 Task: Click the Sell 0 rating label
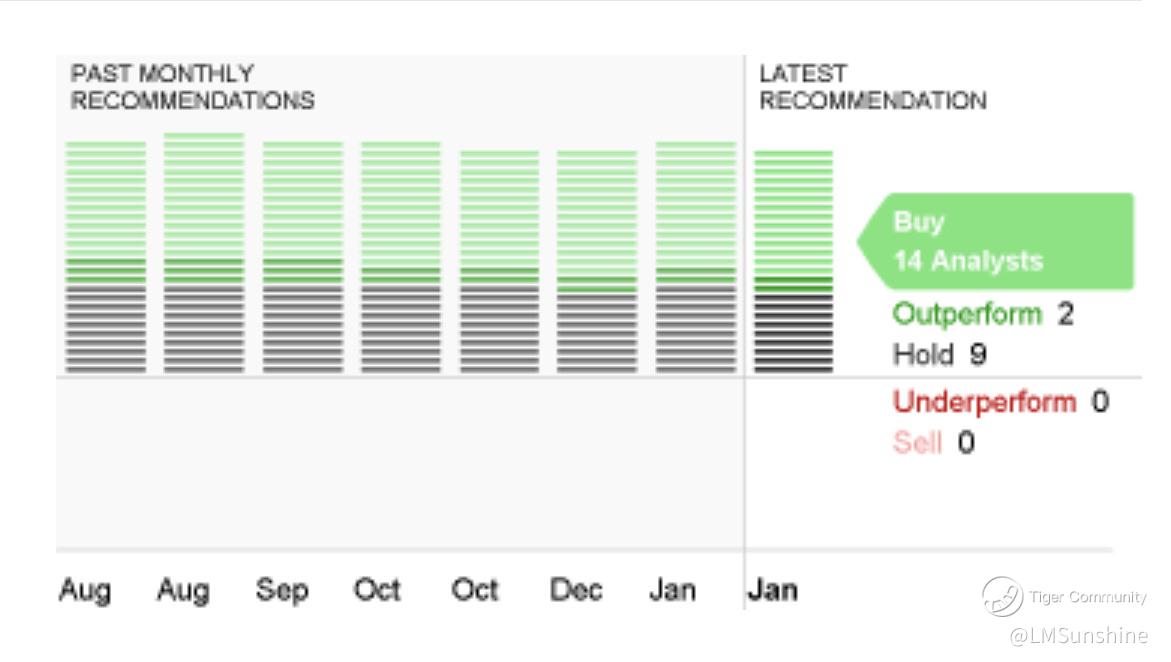tap(934, 442)
